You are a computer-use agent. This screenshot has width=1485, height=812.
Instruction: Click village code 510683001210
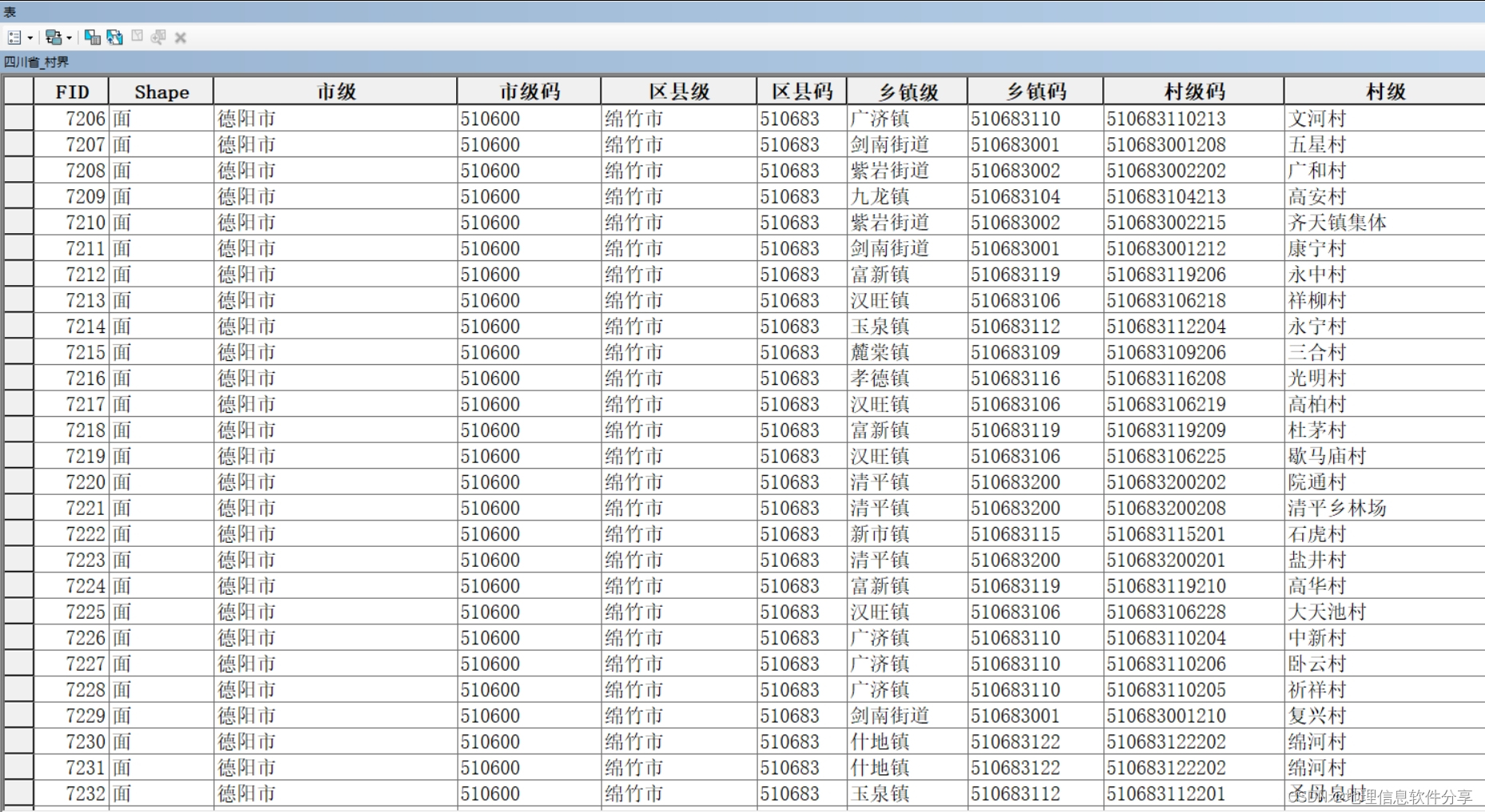(1166, 715)
